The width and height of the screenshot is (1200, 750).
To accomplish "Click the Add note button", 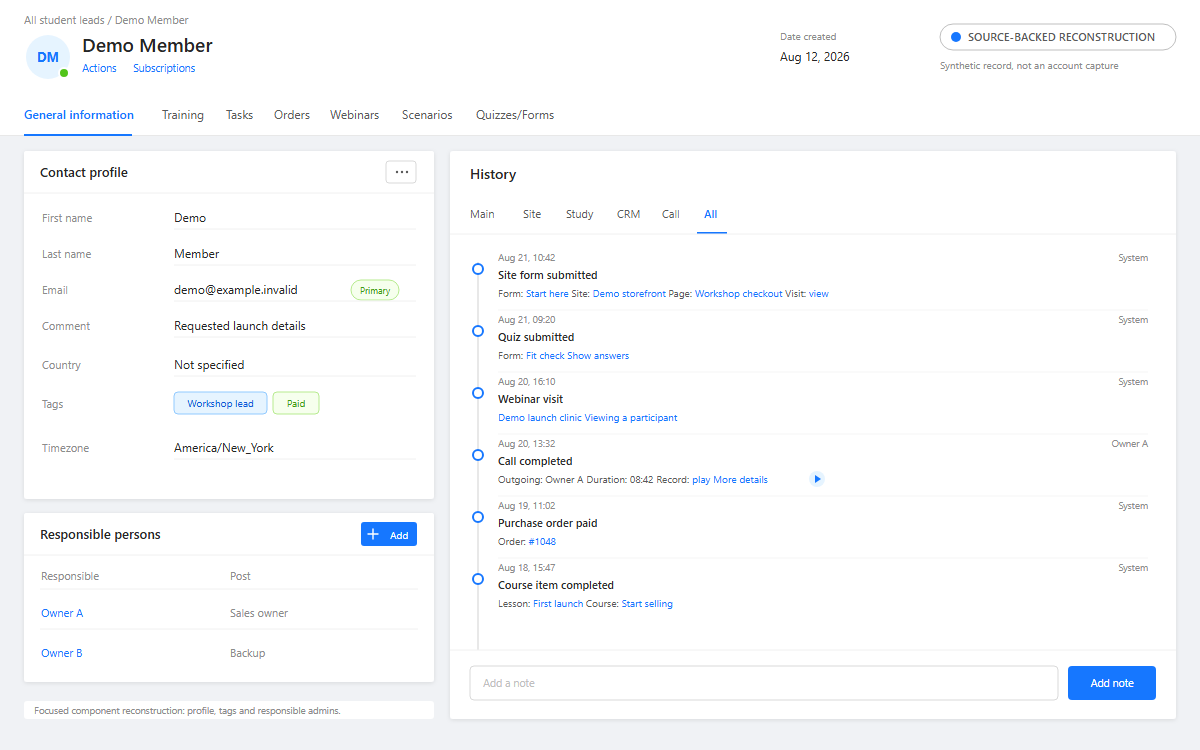I will [1112, 683].
